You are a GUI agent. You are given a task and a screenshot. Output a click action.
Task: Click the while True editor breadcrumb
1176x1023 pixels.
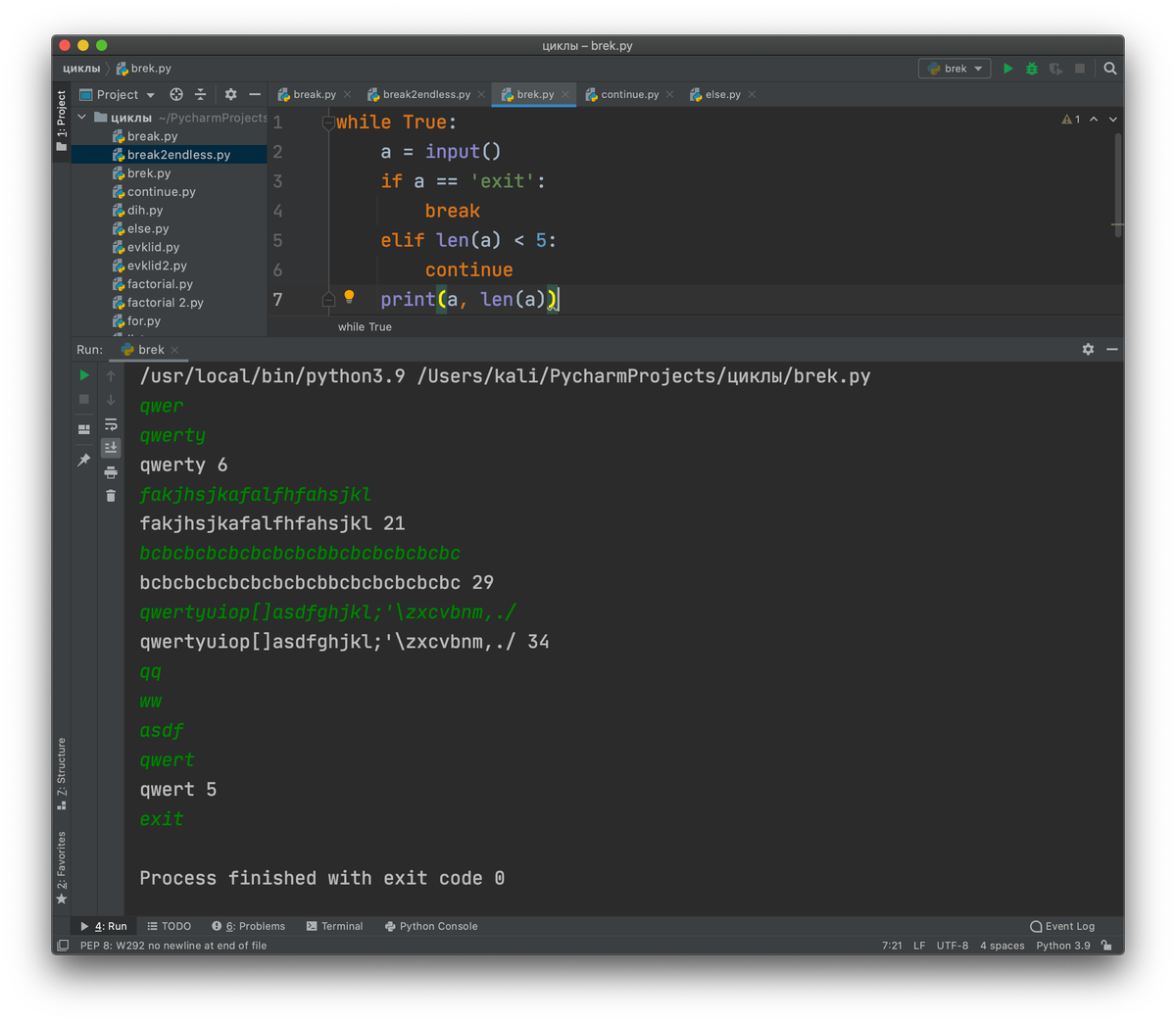pyautogui.click(x=365, y=327)
